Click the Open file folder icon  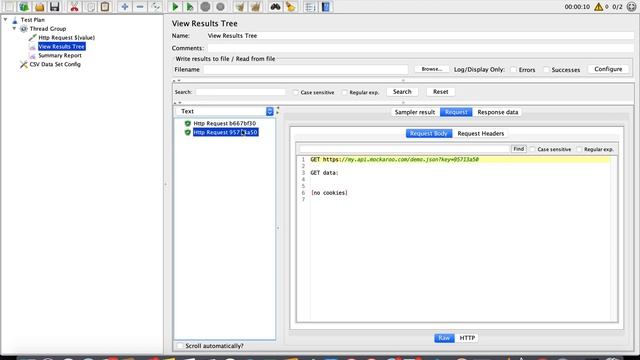(40, 7)
